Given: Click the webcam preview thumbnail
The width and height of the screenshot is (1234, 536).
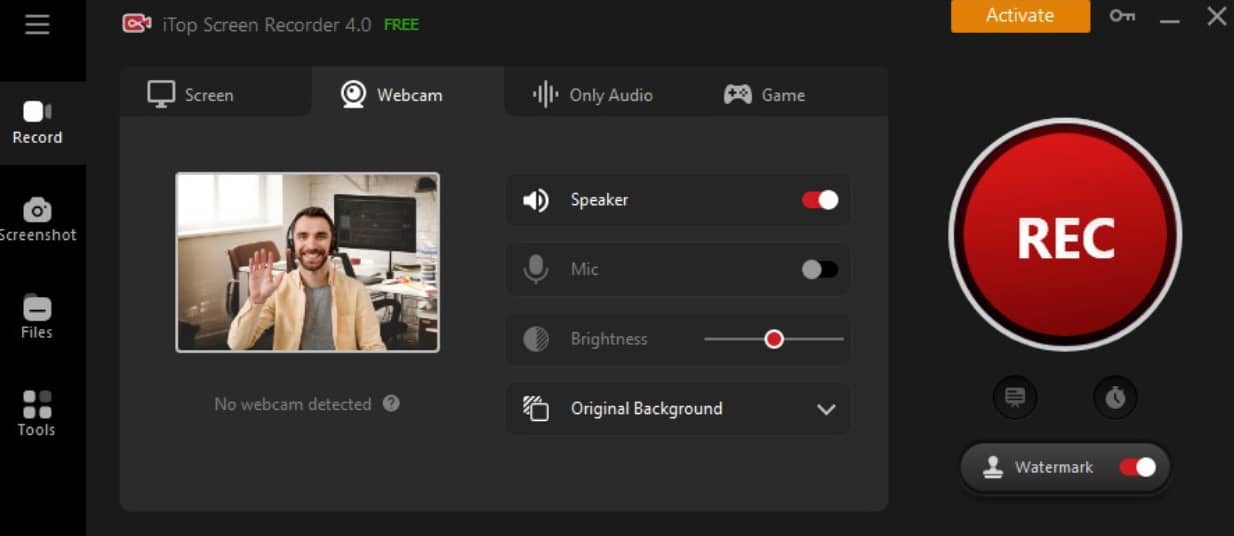Looking at the screenshot, I should [308, 262].
